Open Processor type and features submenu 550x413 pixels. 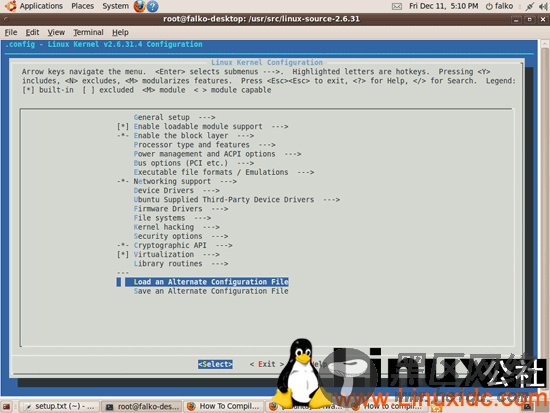pos(204,145)
